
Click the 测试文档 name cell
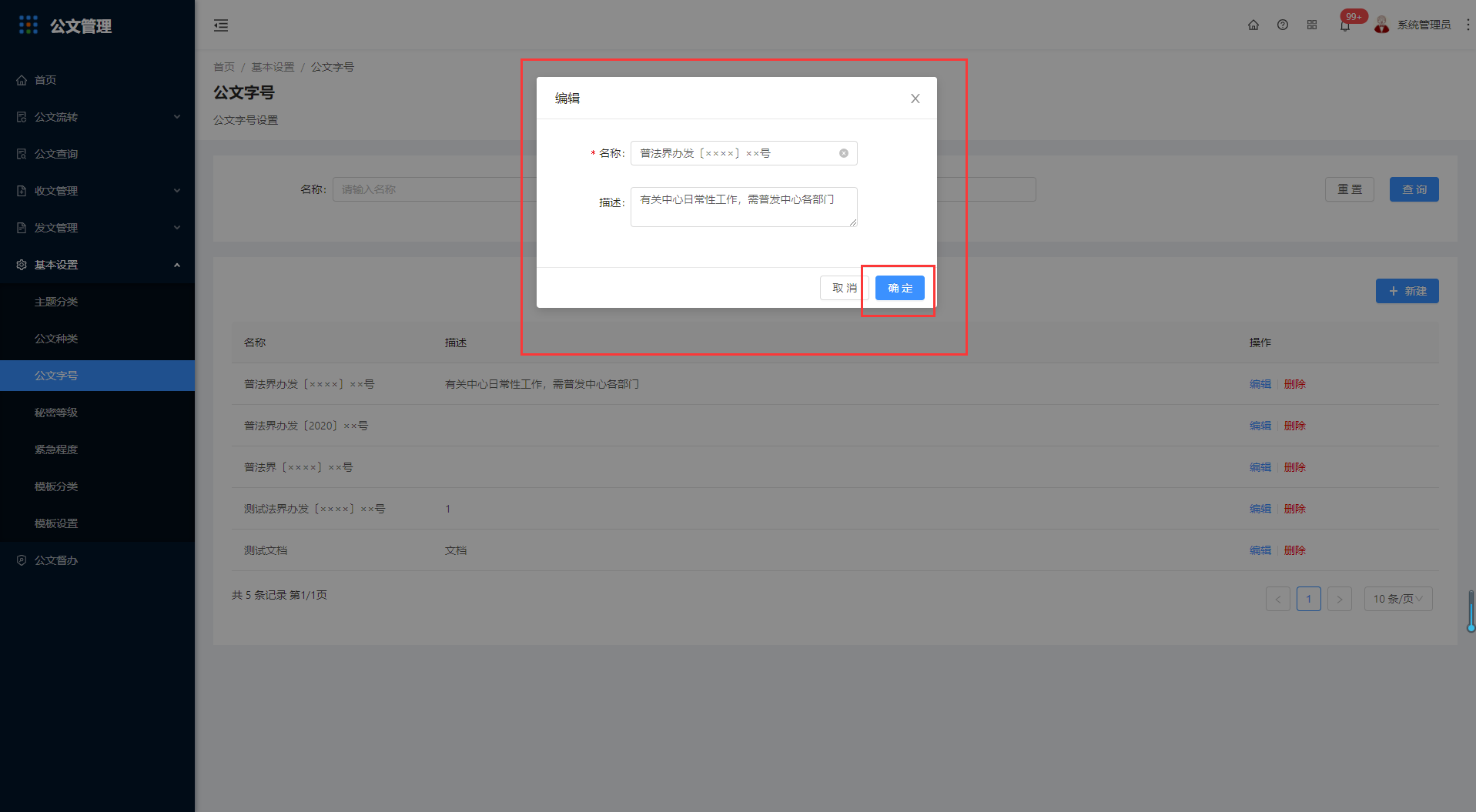266,550
